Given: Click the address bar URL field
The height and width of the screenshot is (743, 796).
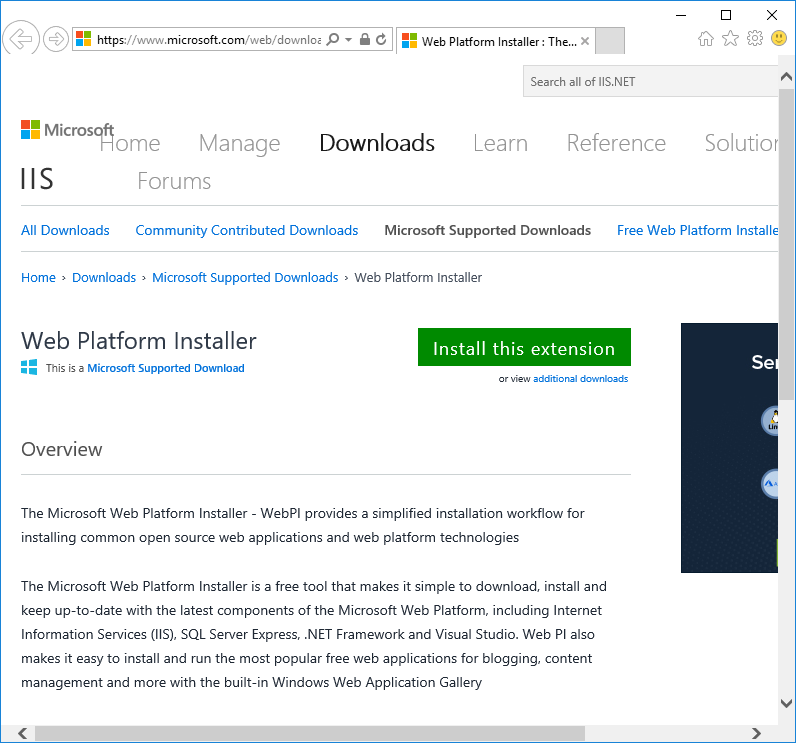Looking at the screenshot, I should pyautogui.click(x=208, y=40).
